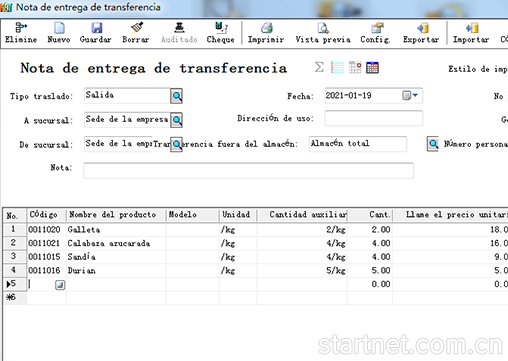Screen dimensions: 508x361
Task: Click into the Nota text field
Action: click(248, 171)
